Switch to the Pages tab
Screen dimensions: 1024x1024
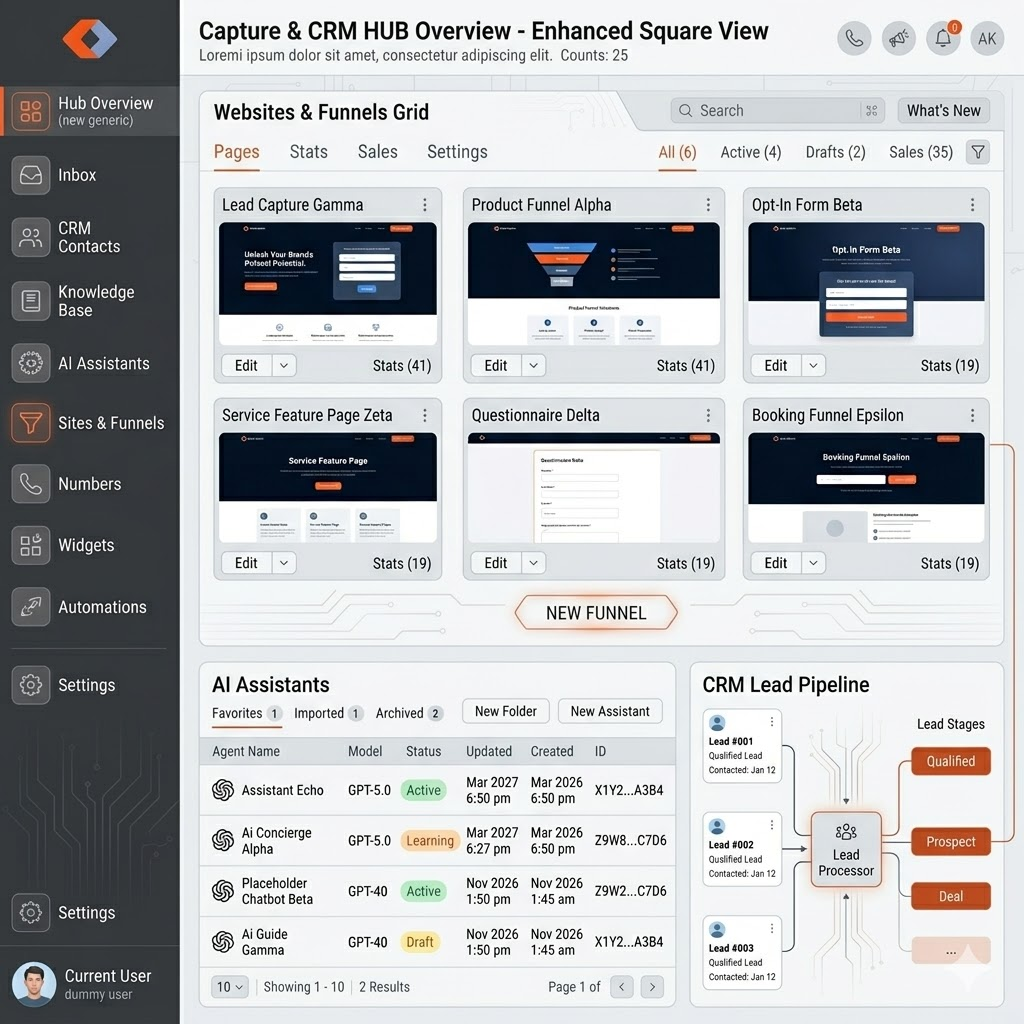coord(236,152)
